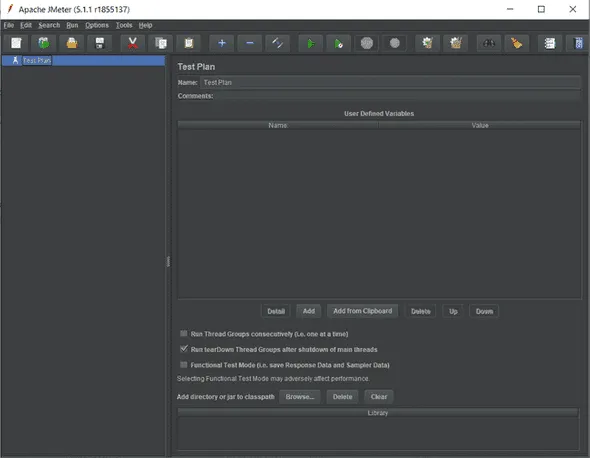
Task: Click Delete next to Browse button
Action: click(x=342, y=397)
